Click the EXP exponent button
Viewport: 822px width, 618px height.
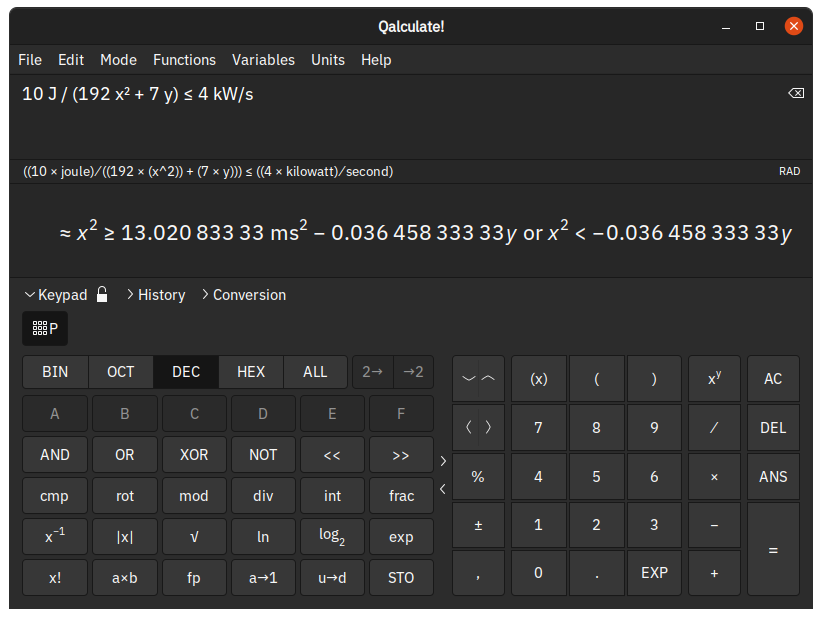point(654,572)
